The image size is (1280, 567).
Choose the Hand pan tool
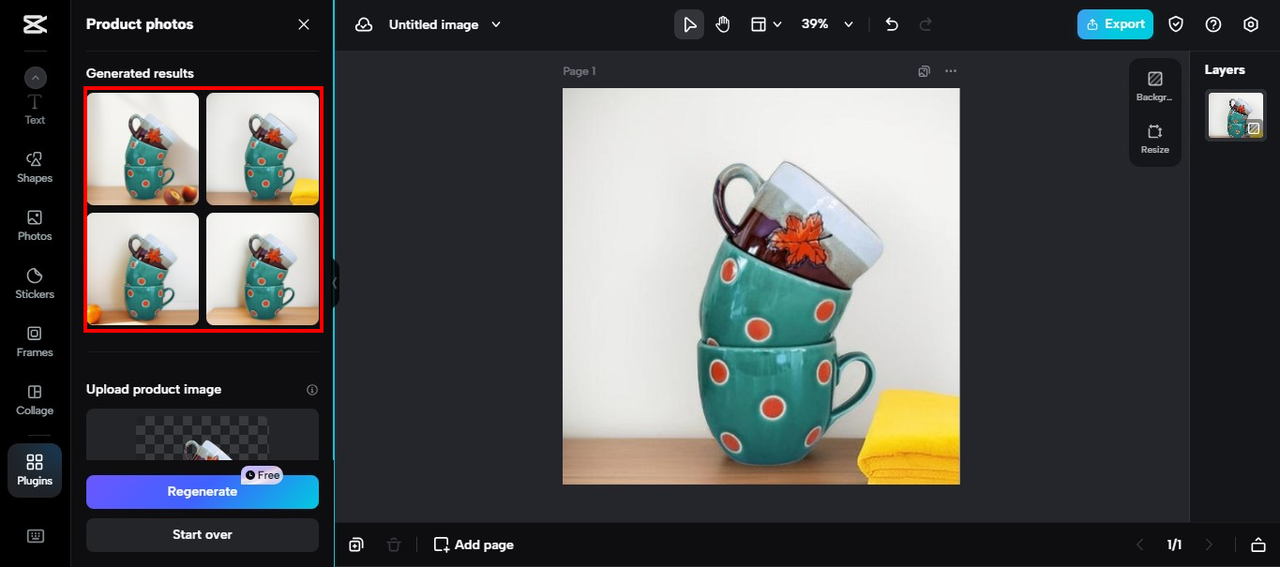(723, 24)
